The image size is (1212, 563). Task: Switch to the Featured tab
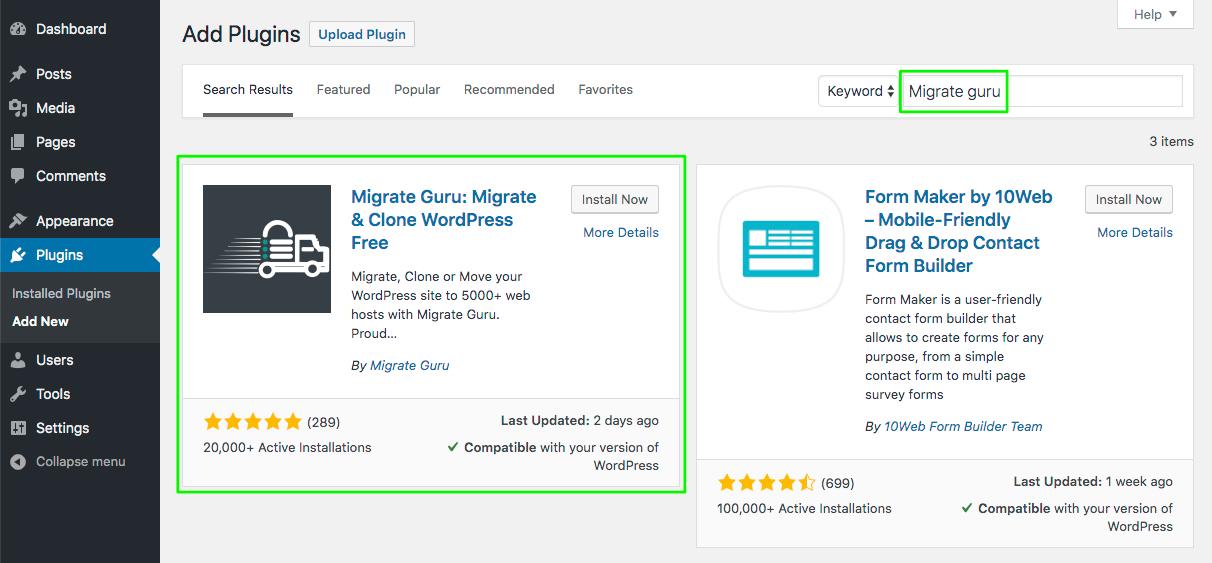click(343, 89)
